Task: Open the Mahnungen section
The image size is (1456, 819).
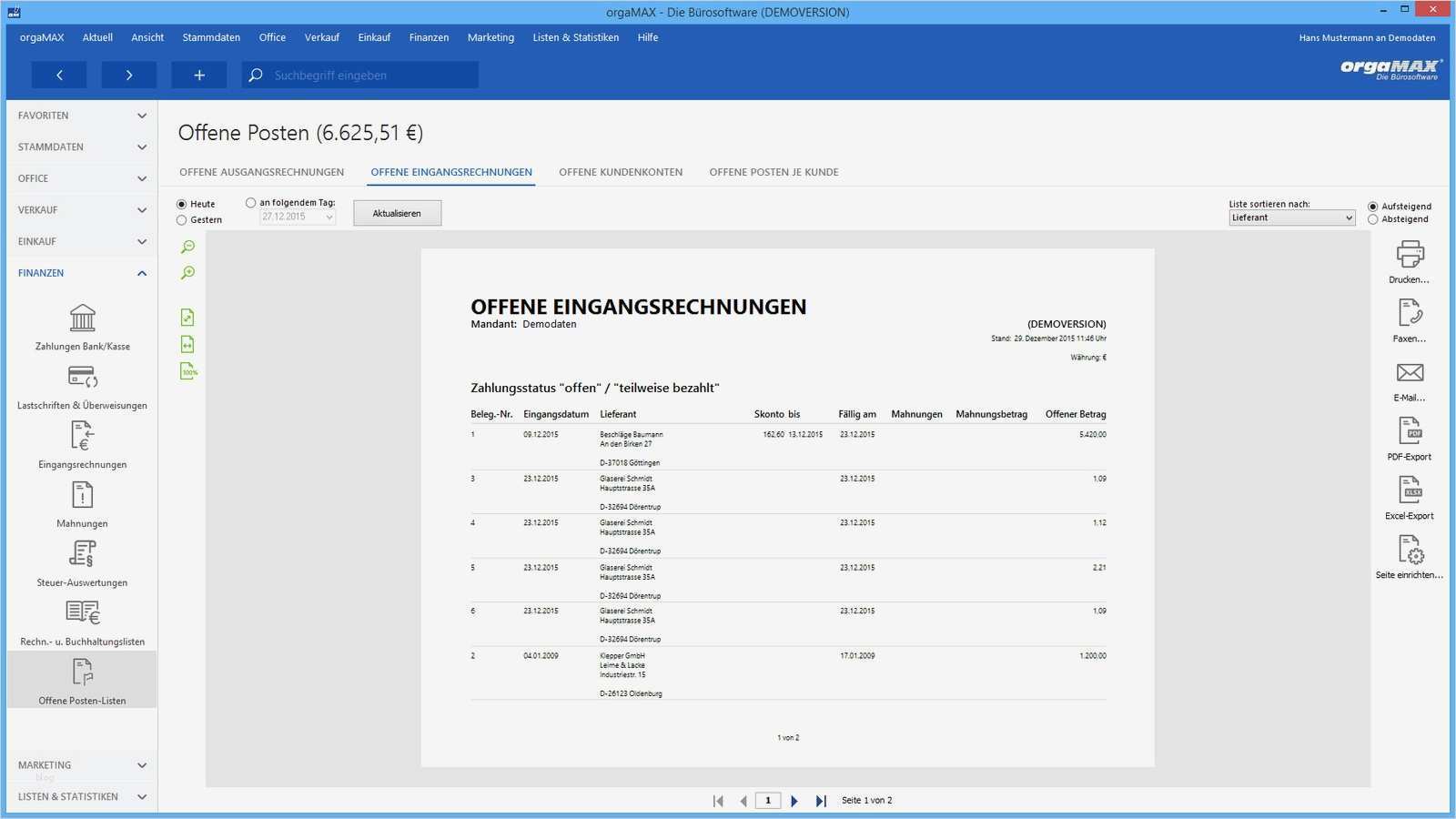Action: 82,496
